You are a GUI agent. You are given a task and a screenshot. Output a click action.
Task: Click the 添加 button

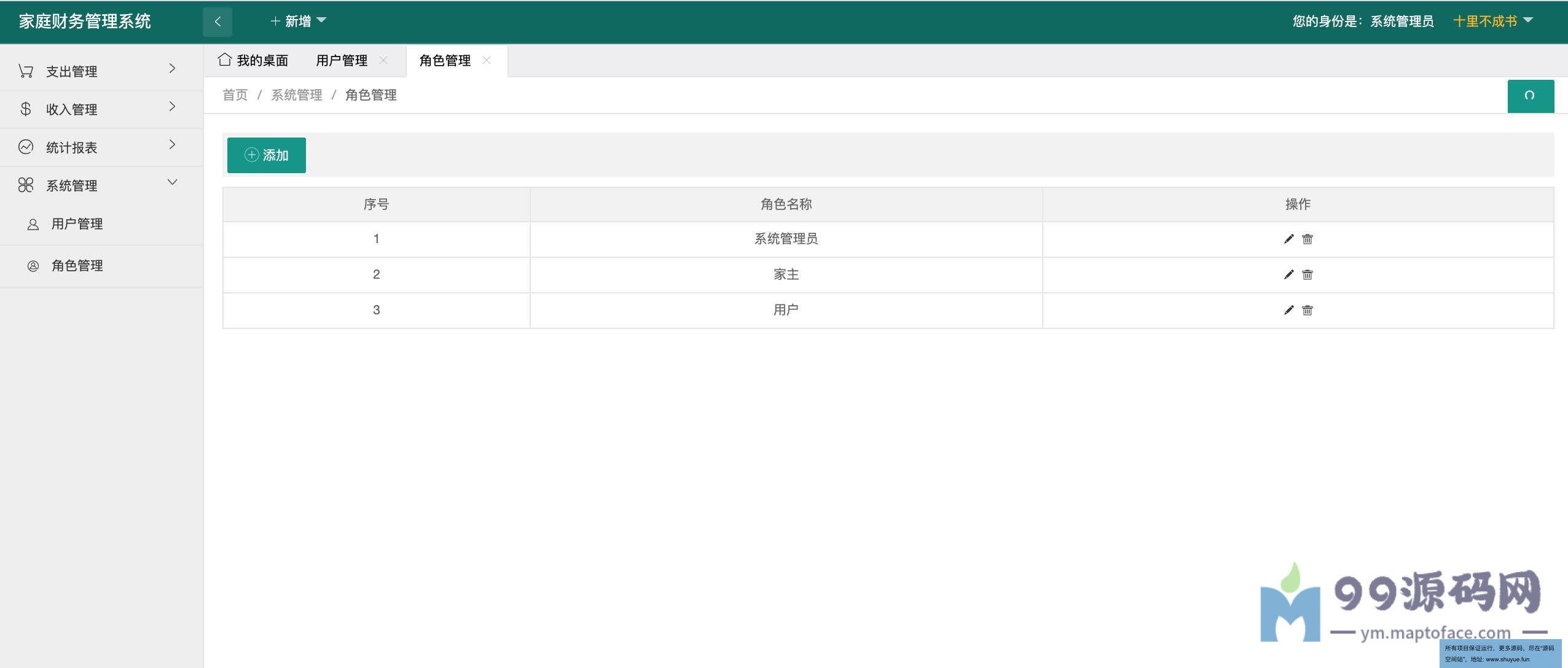coord(266,155)
